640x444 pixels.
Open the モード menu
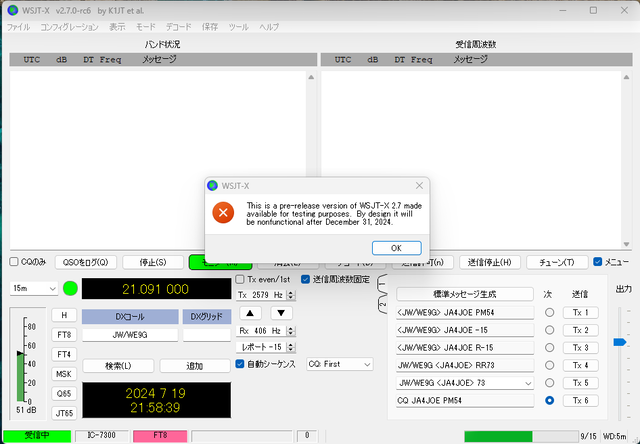click(146, 27)
